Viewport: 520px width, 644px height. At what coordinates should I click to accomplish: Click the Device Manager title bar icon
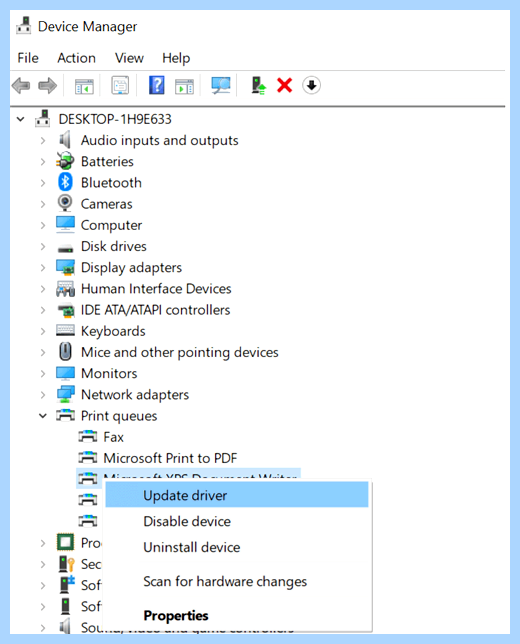[24, 26]
